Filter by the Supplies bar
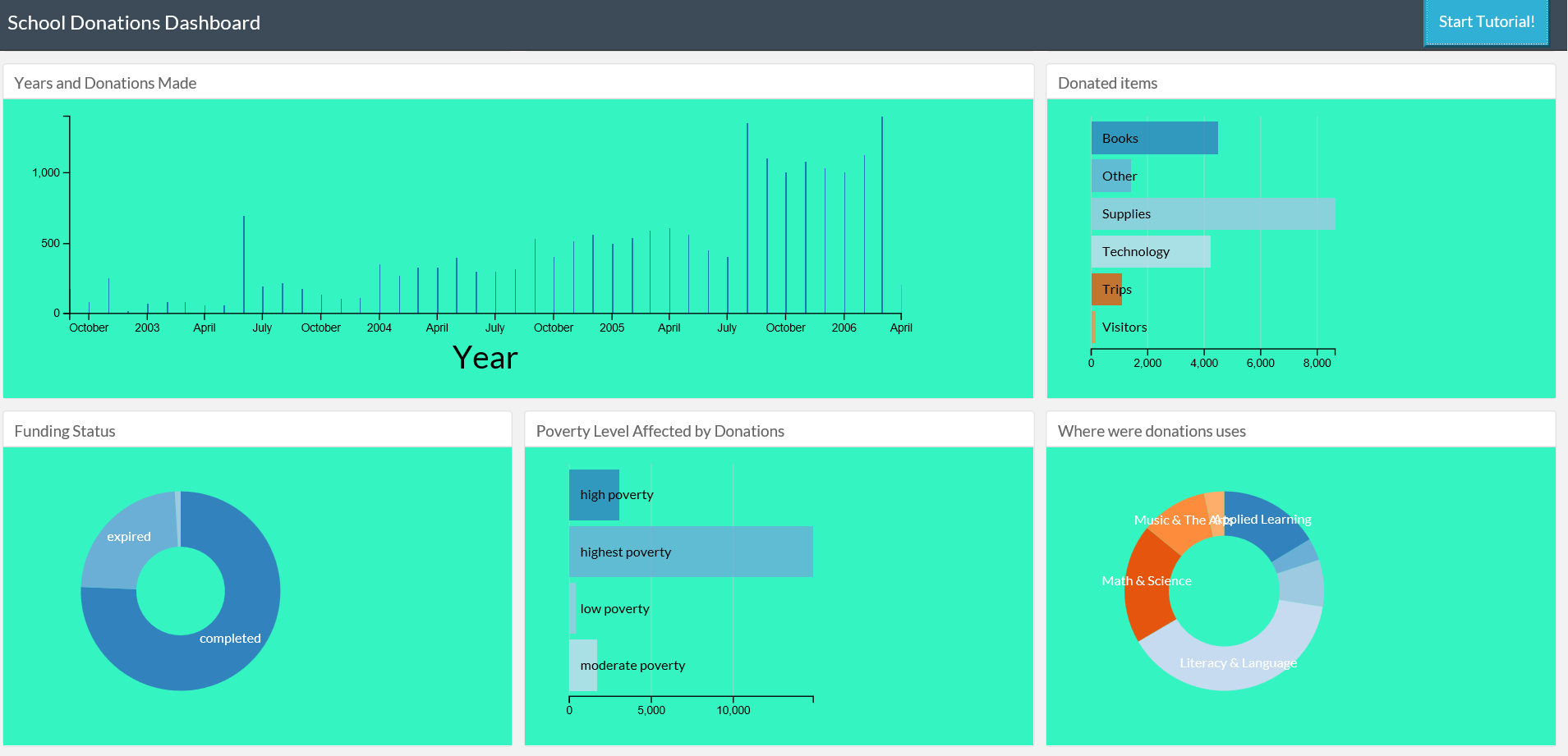 tap(1212, 213)
